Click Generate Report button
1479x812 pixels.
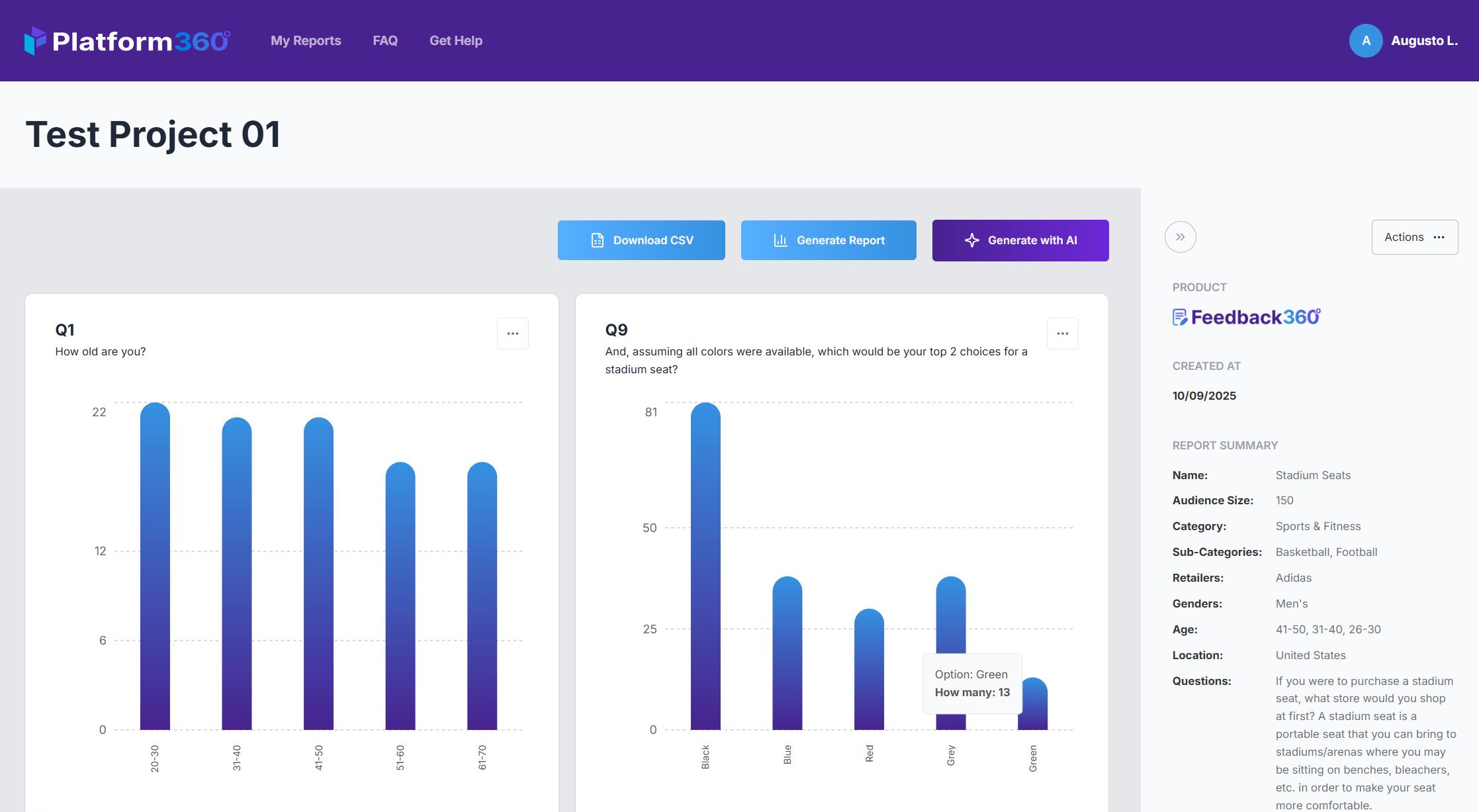(828, 240)
